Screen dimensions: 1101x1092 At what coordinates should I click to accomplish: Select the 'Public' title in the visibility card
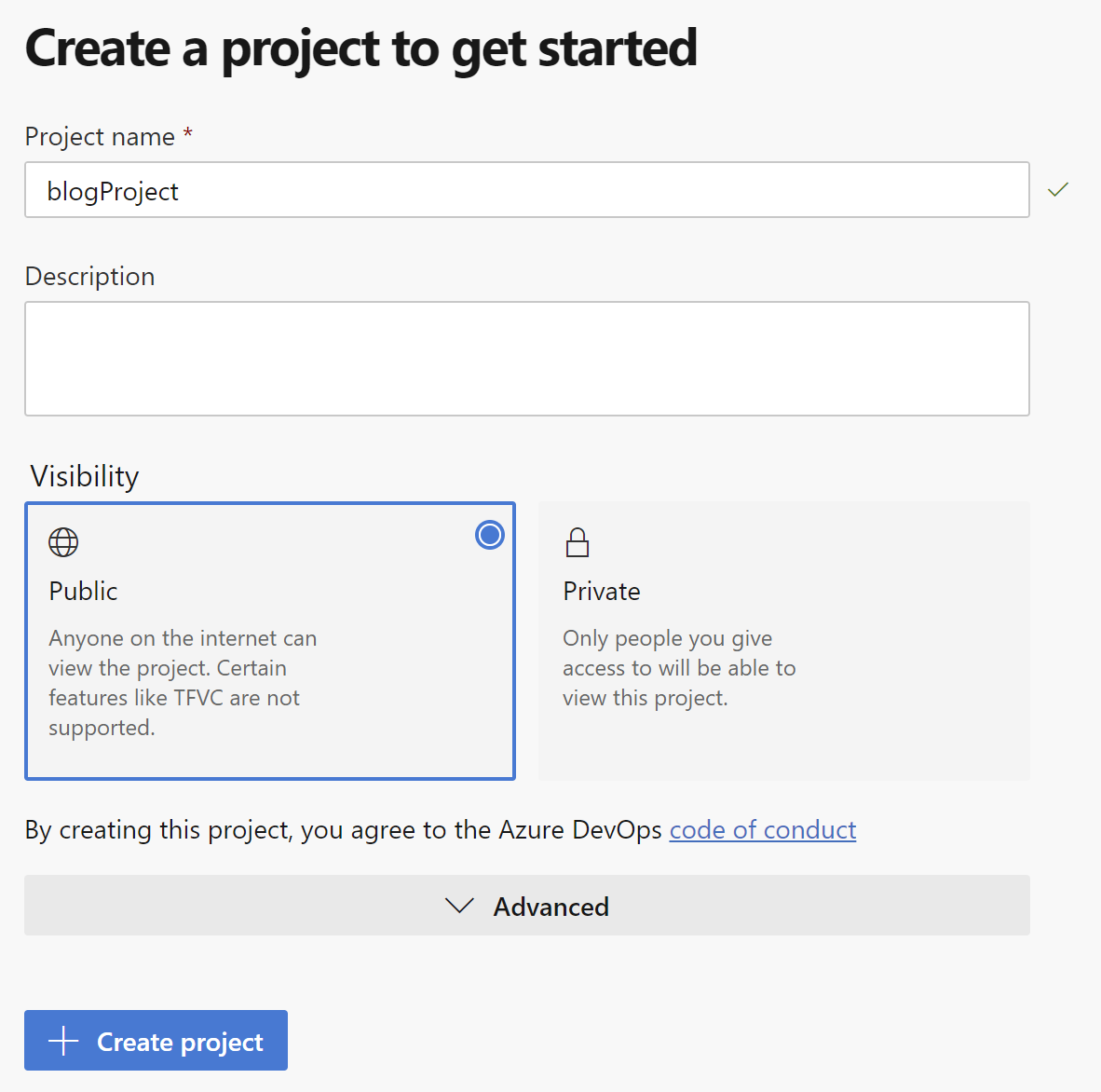(84, 592)
